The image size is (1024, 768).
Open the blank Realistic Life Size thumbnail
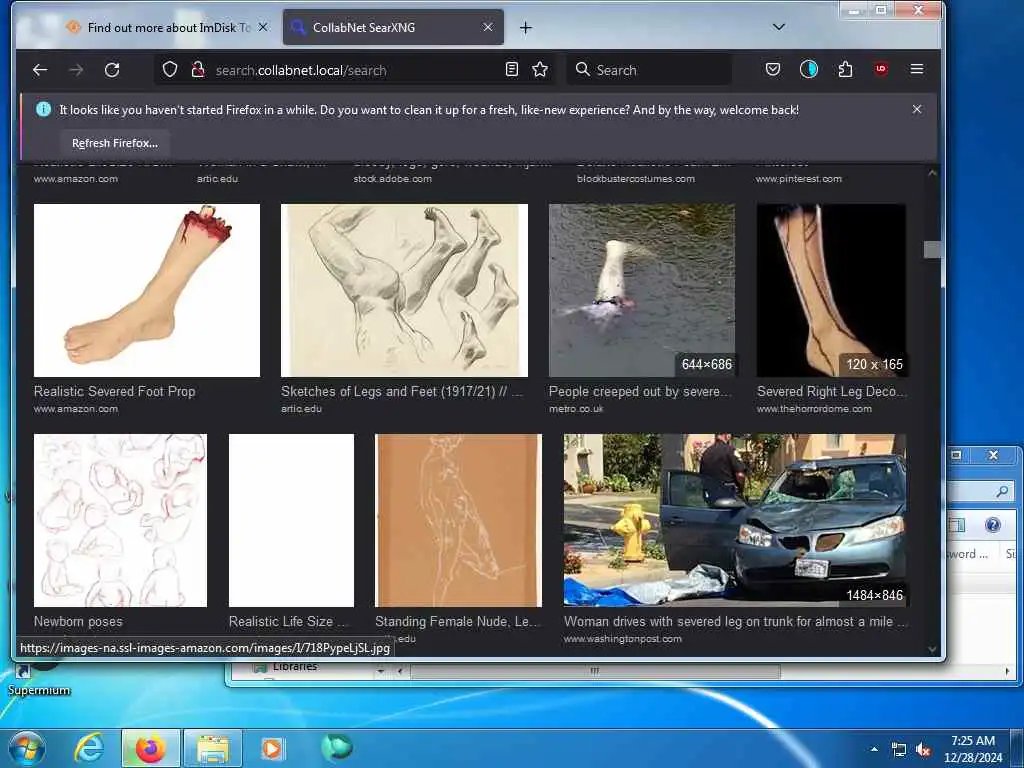tap(291, 520)
